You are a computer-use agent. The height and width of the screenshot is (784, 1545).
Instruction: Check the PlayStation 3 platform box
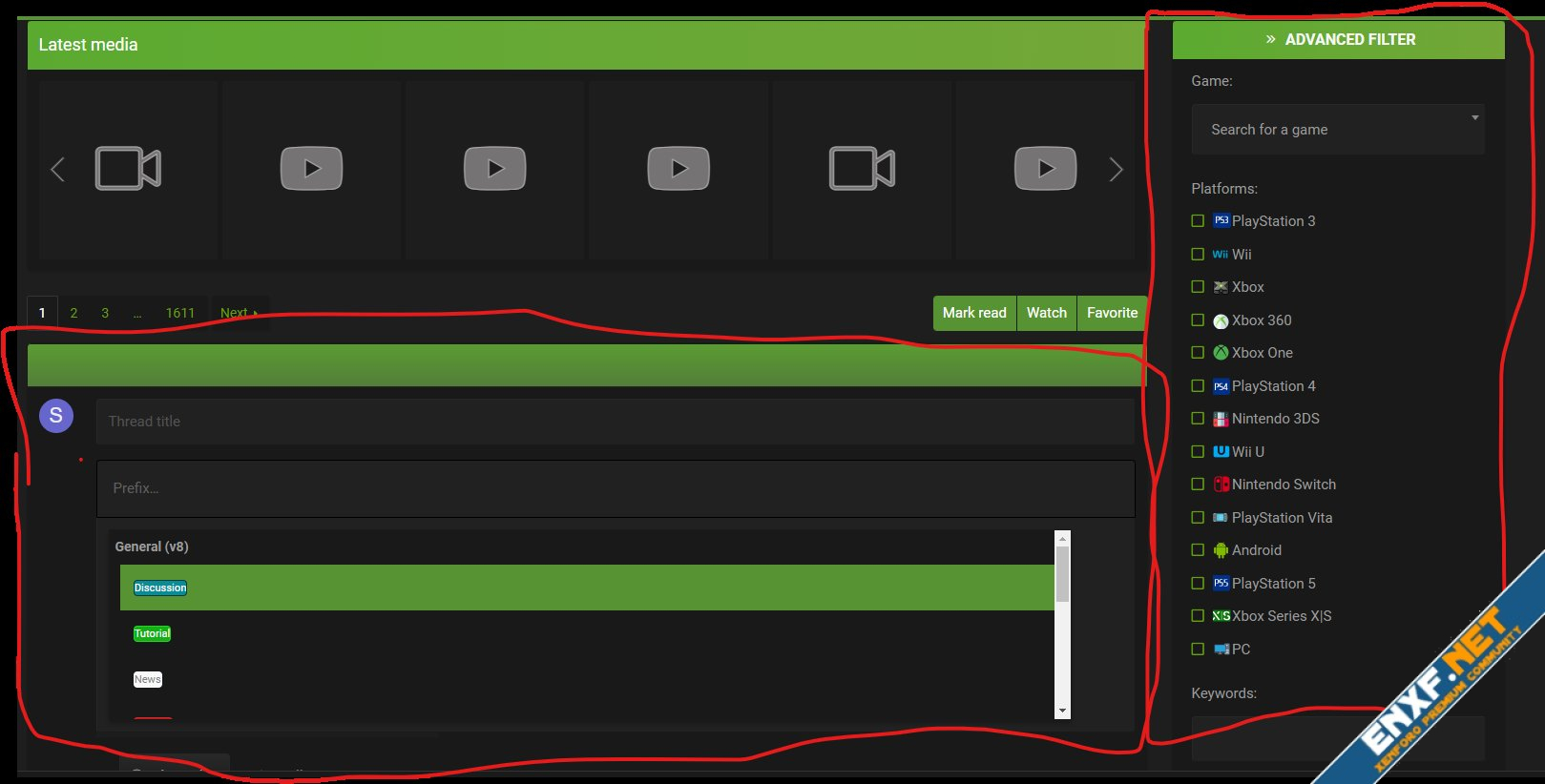(x=1198, y=221)
